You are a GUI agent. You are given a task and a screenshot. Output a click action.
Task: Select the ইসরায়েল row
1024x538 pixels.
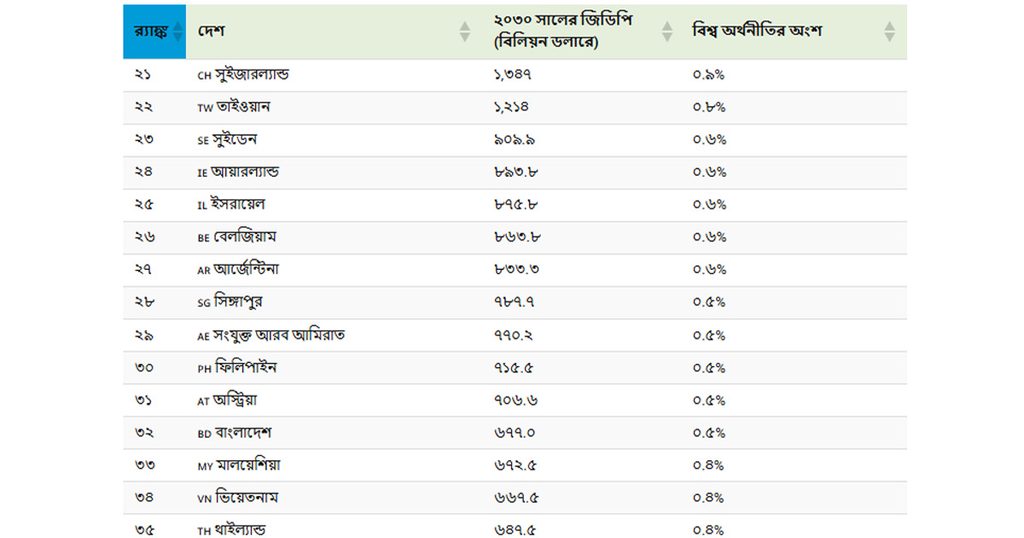point(515,204)
